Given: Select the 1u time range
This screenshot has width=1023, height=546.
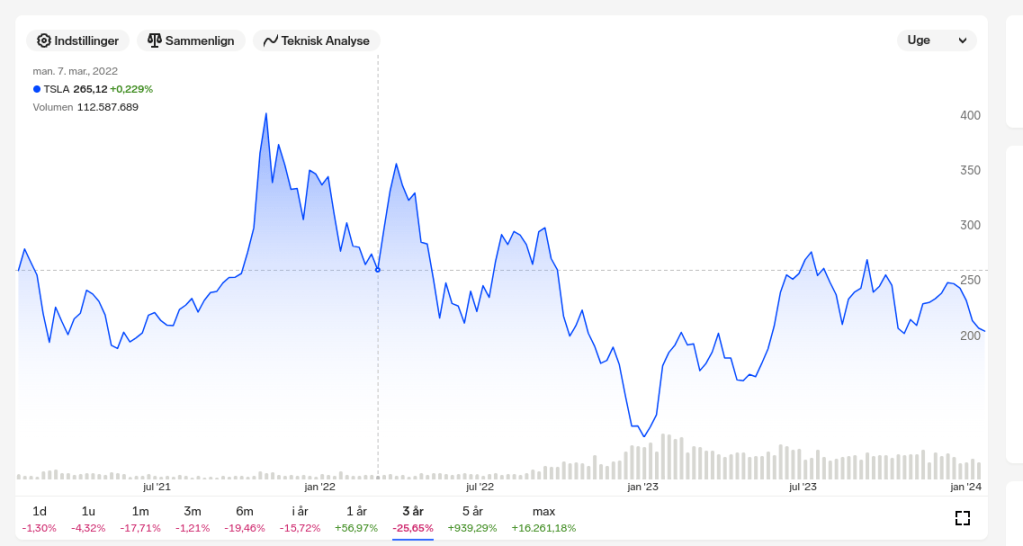Looking at the screenshot, I should click(89, 518).
